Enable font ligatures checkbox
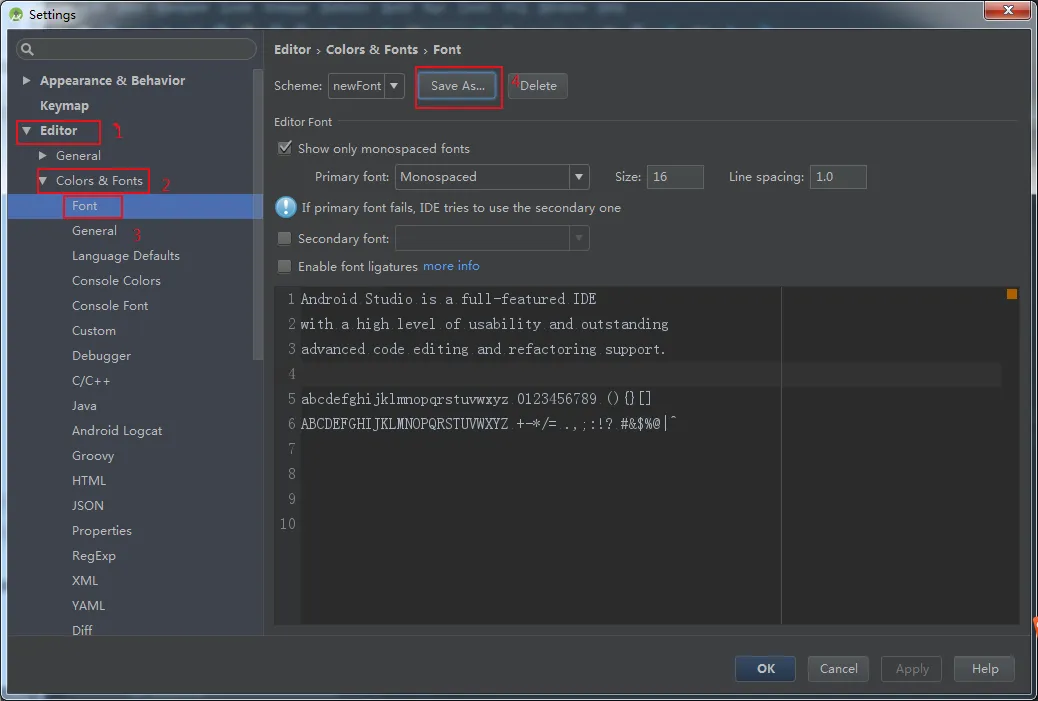Image resolution: width=1038 pixels, height=701 pixels. (285, 266)
